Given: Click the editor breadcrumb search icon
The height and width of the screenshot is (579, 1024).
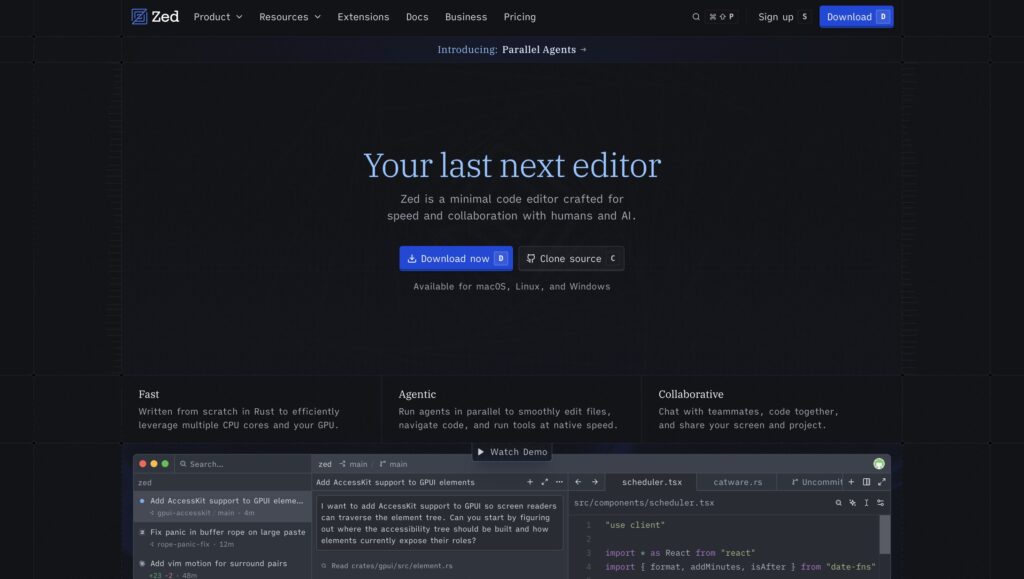Looking at the screenshot, I should (839, 503).
